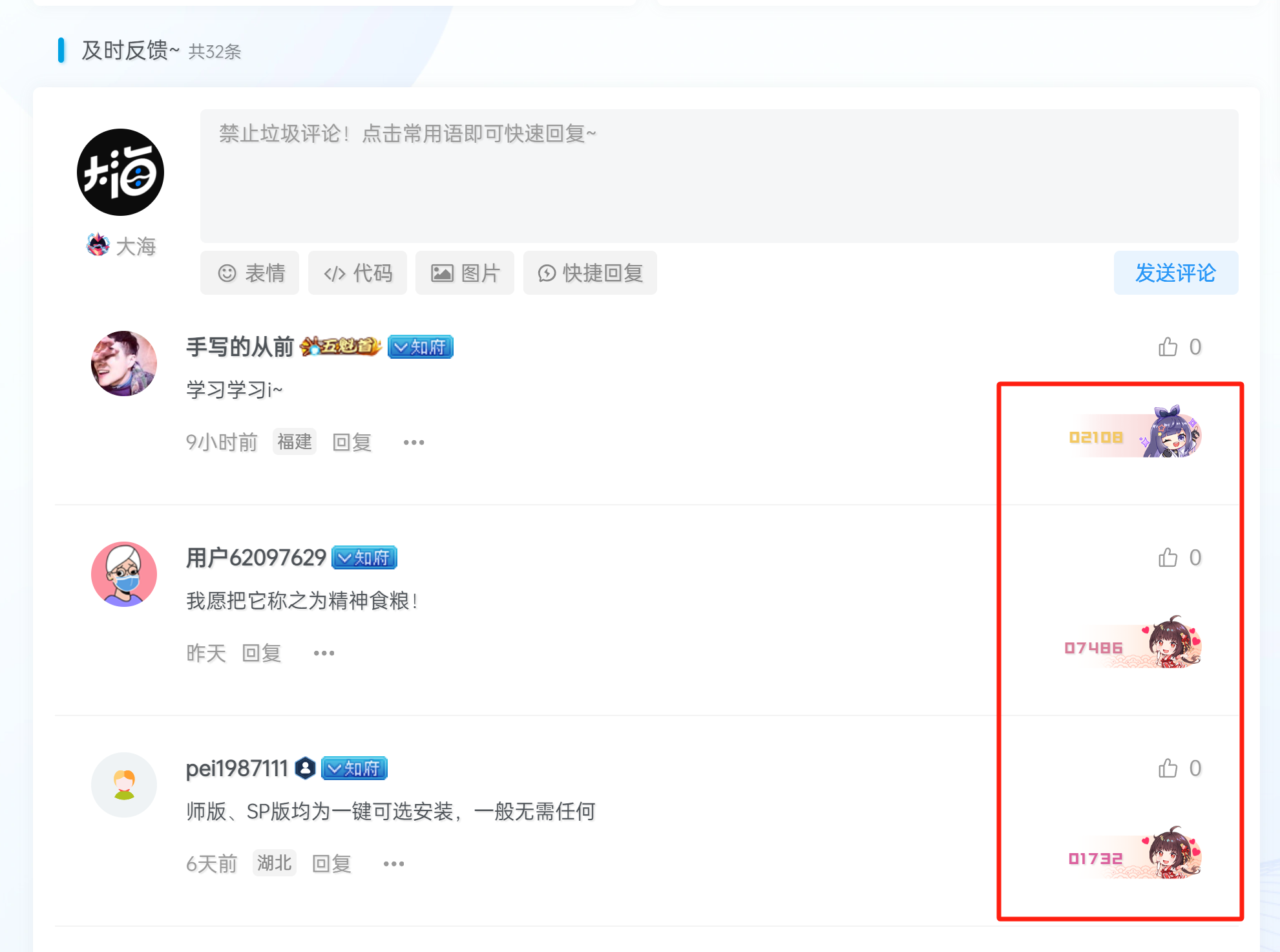The width and height of the screenshot is (1280, 952).
Task: Reply to pei1987111's comment
Action: point(331,862)
